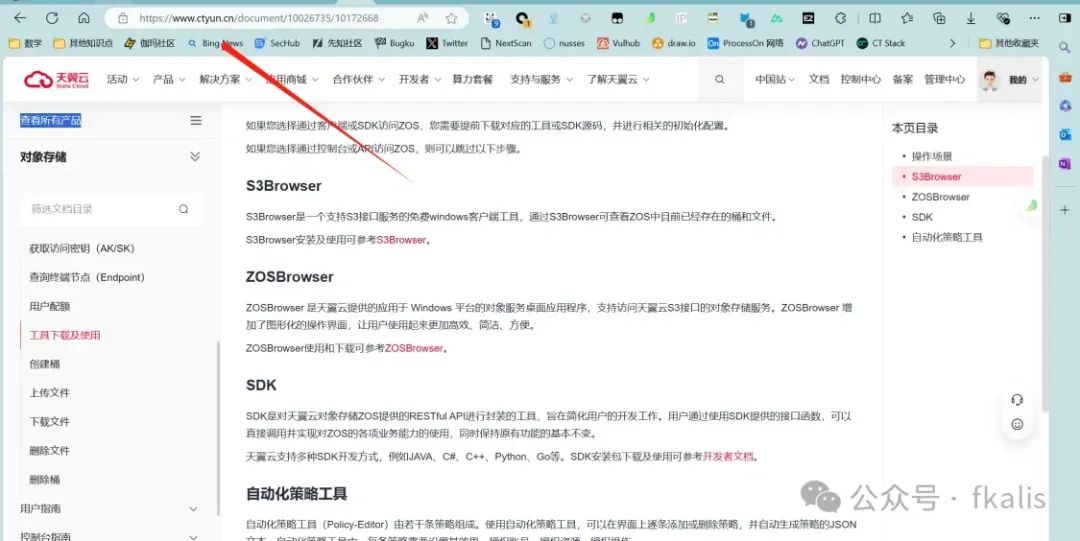Open 获取访问密钥（AK/SK） in sidebar
The image size is (1080, 541).
coord(81,248)
